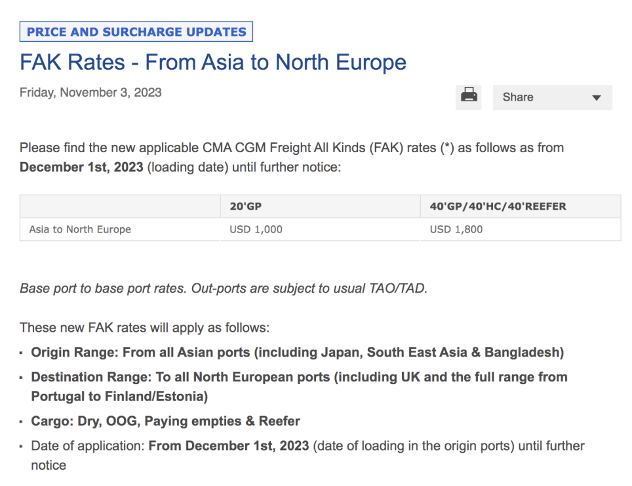Click the Asia to North Europe row label
This screenshot has height=486, width=632.
coord(80,230)
